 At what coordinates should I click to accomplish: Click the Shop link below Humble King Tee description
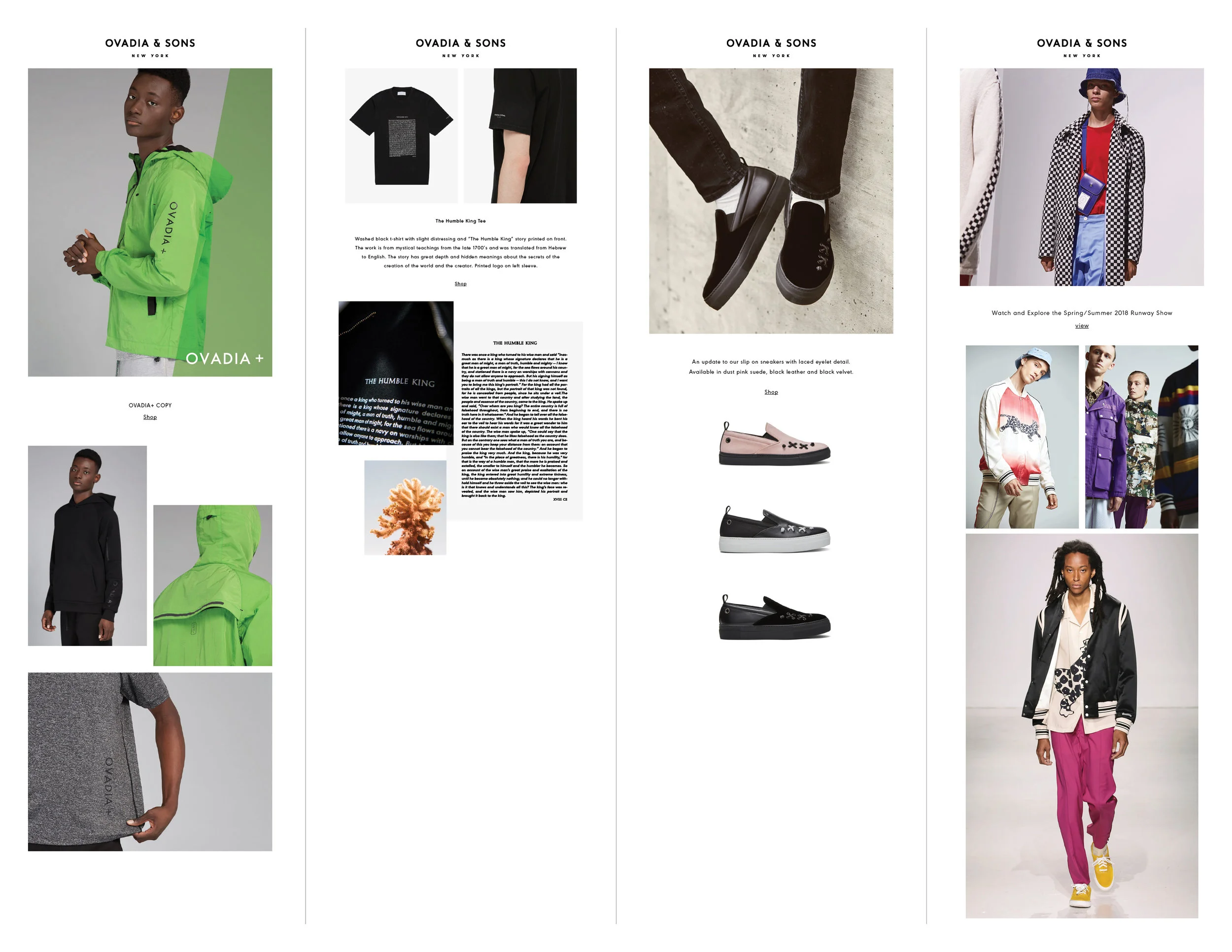tap(460, 284)
